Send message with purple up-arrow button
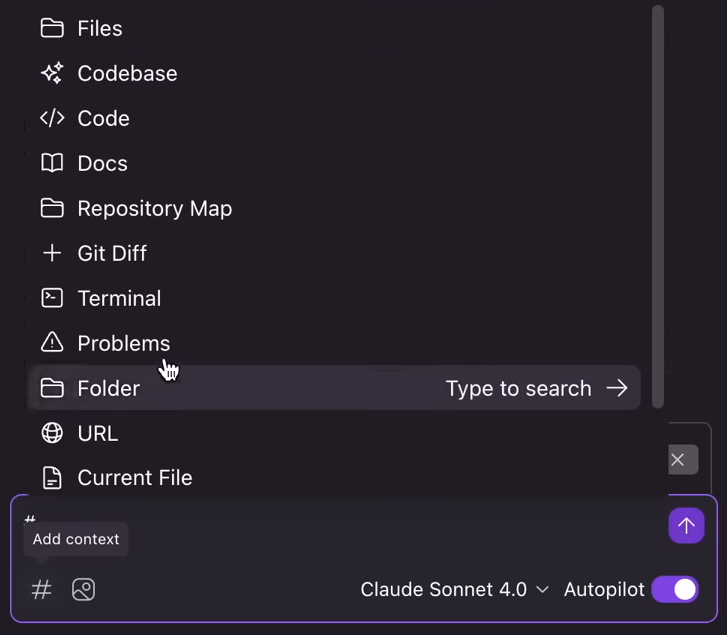The image size is (727, 635). point(686,525)
